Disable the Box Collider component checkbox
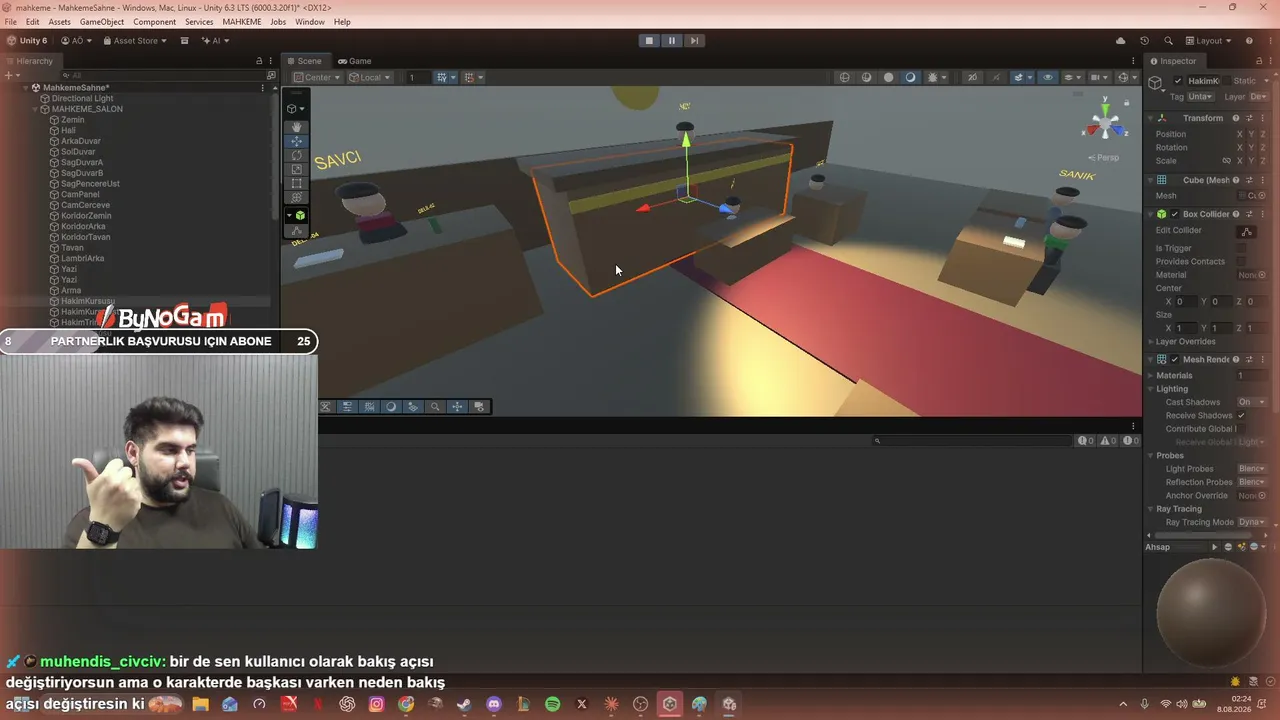The image size is (1280, 720). click(1175, 214)
